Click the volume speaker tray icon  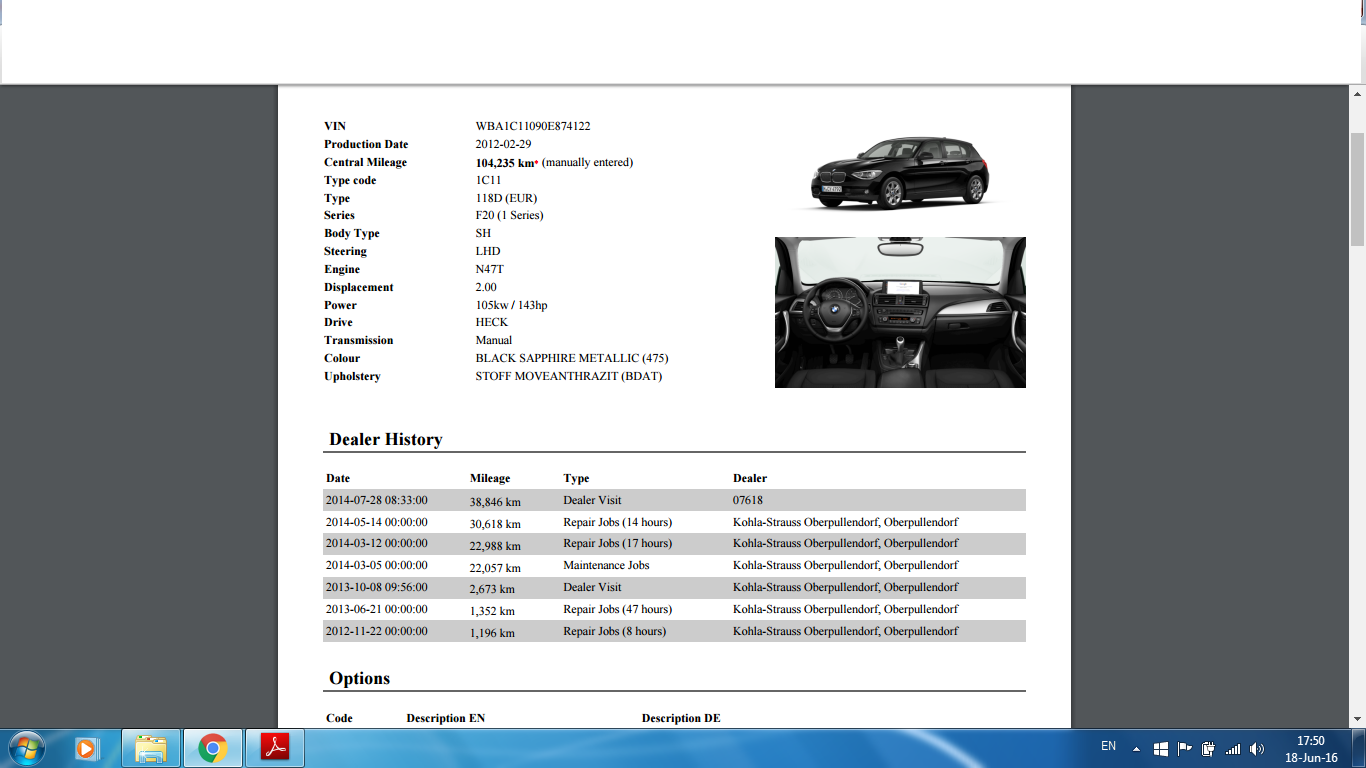(x=1257, y=748)
